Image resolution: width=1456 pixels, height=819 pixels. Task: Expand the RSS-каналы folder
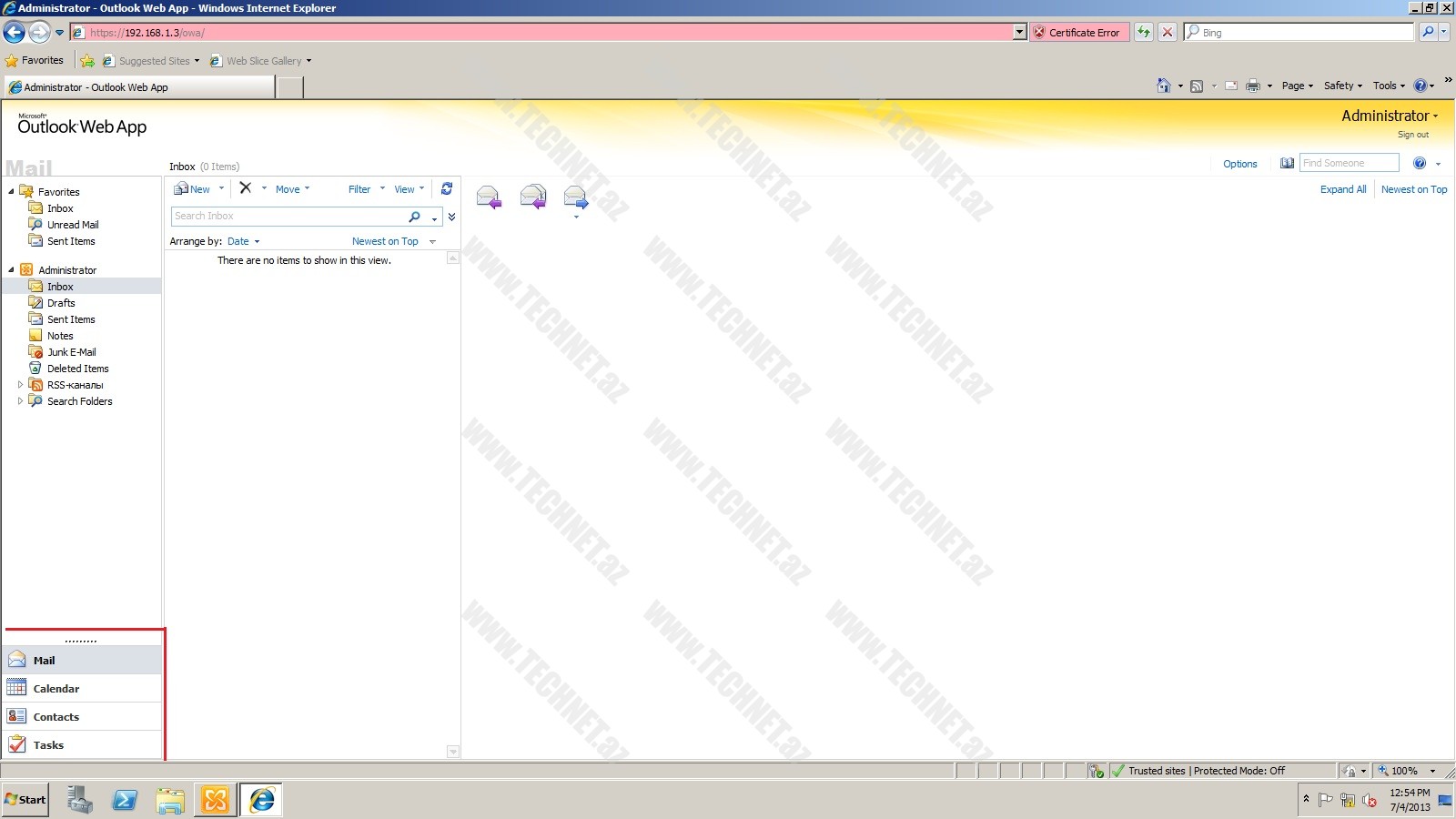pyautogui.click(x=20, y=385)
